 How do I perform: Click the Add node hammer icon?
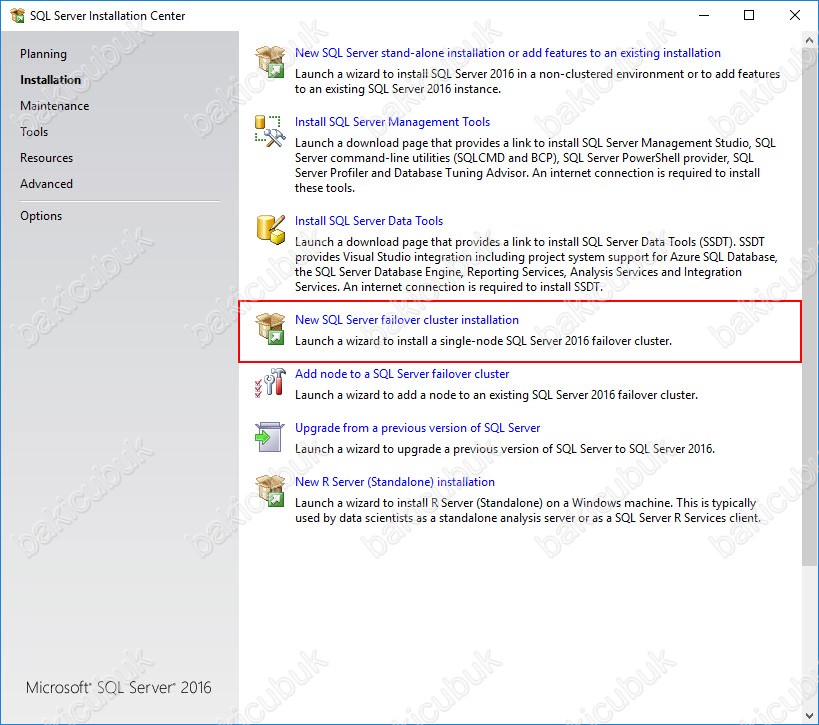[x=270, y=383]
